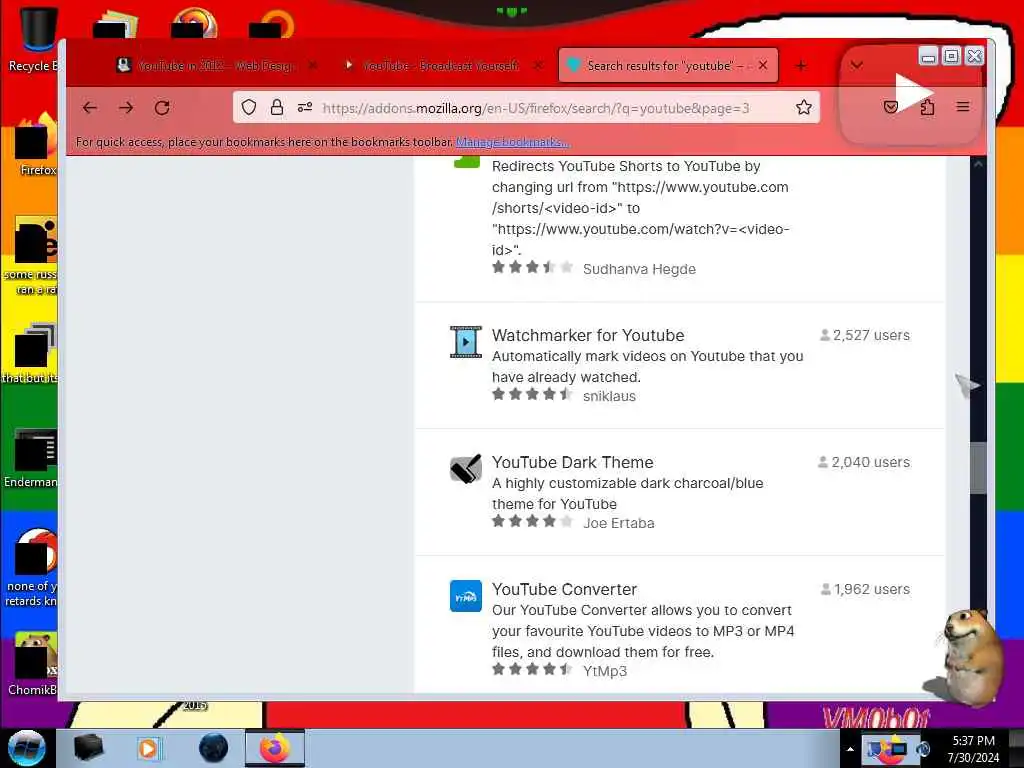Open the Watchmarker for Youtube add-on
The image size is (1024, 768).
click(588, 335)
